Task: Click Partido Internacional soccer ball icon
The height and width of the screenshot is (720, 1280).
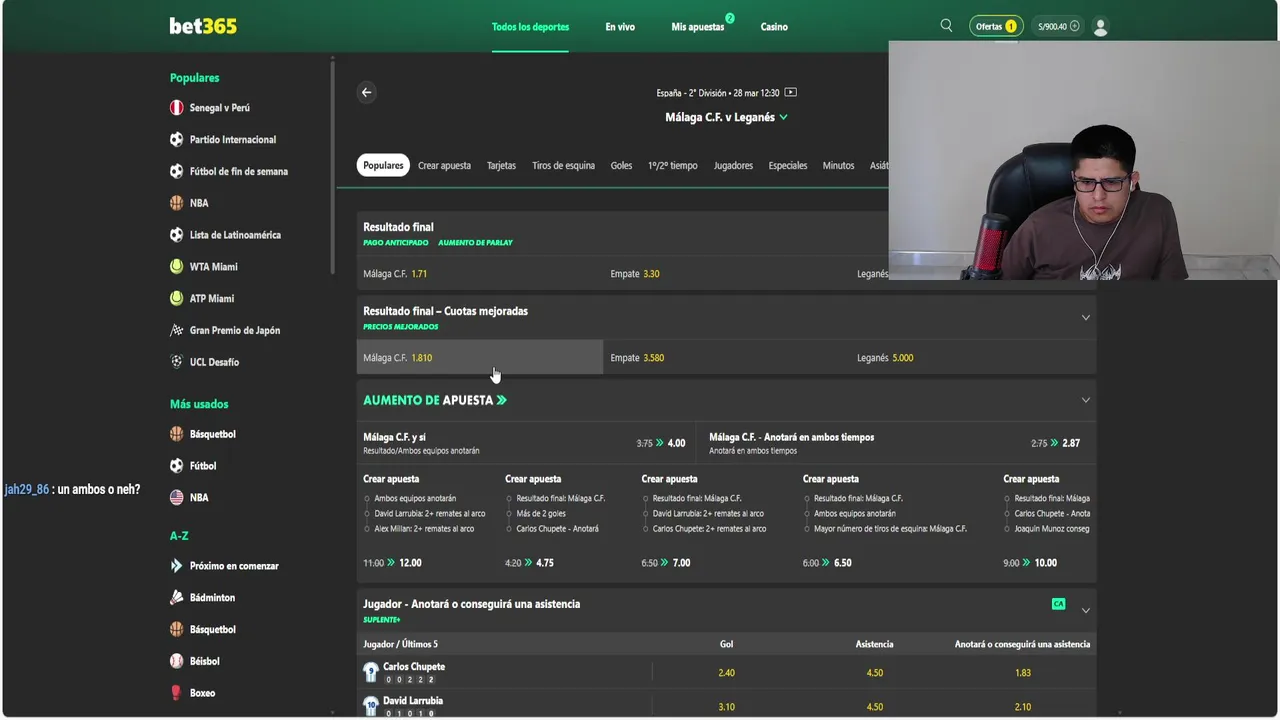Action: pos(176,140)
